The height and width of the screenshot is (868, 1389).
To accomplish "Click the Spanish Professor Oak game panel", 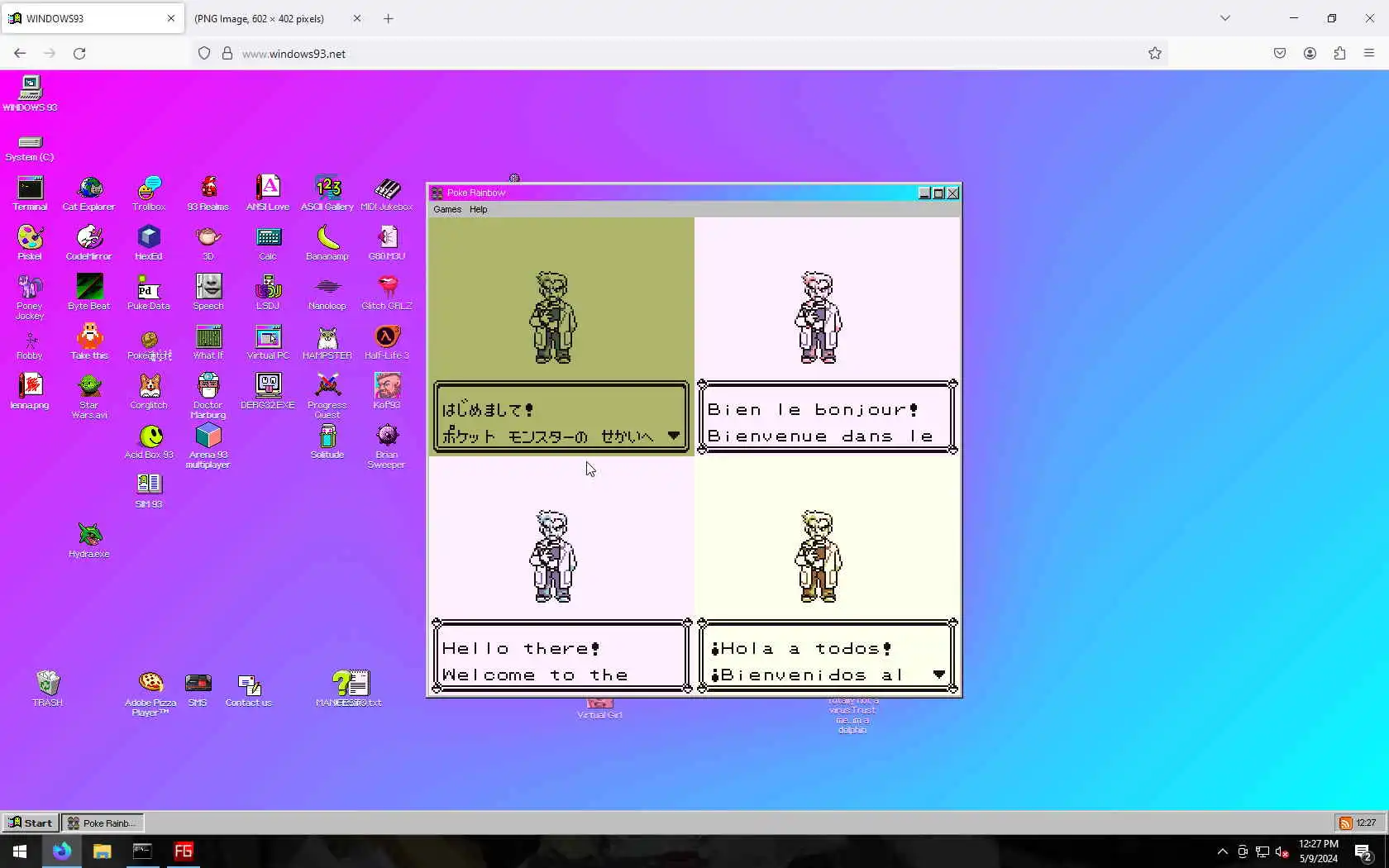I will pyautogui.click(x=828, y=575).
